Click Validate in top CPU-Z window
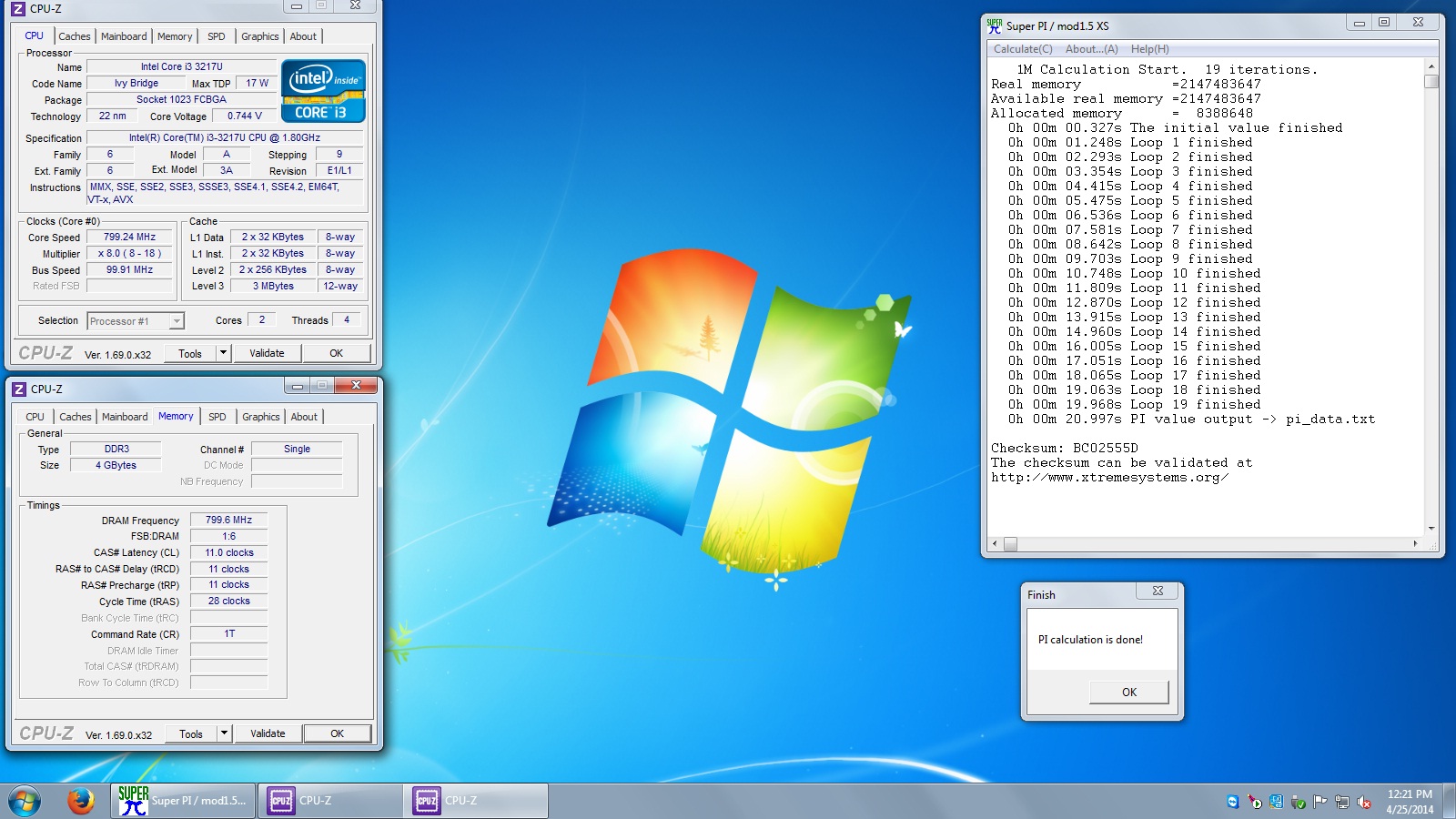The width and height of the screenshot is (1456, 819). coord(267,353)
